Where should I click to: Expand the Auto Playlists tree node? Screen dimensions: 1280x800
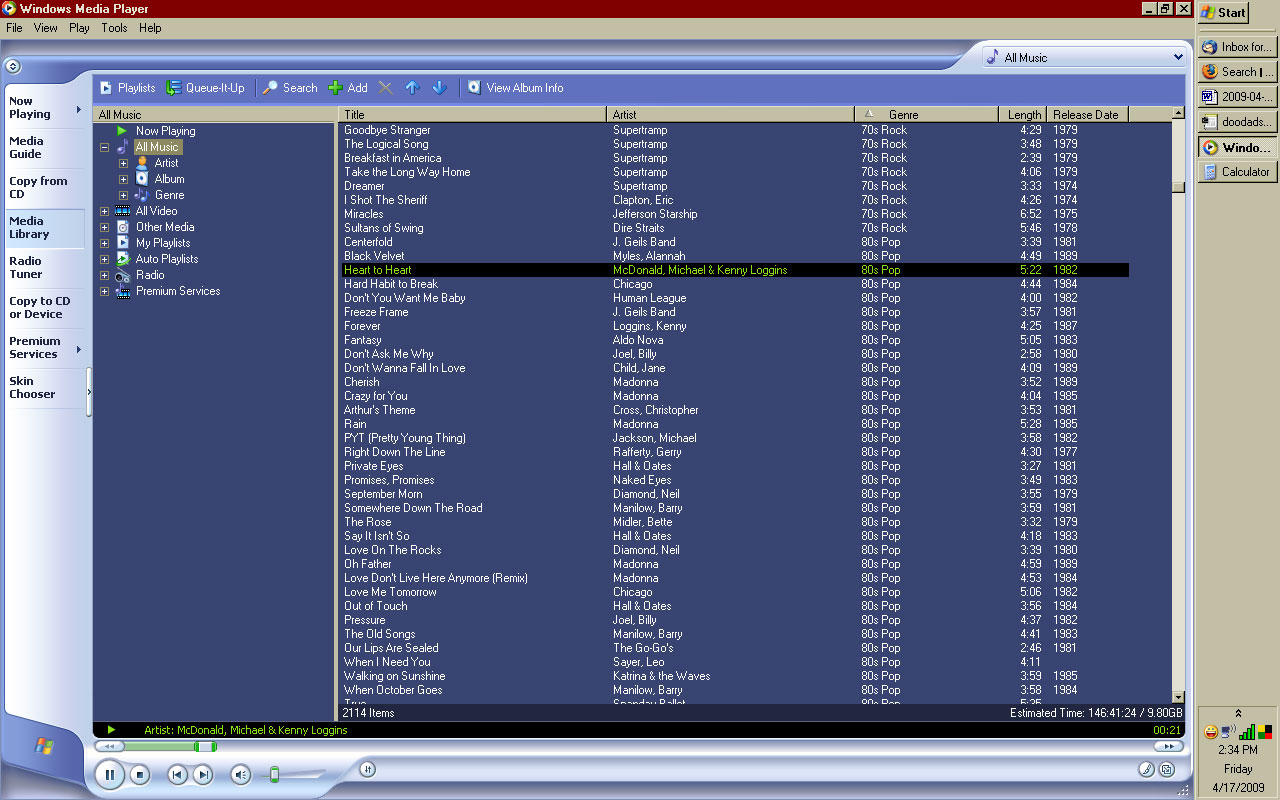click(x=104, y=259)
